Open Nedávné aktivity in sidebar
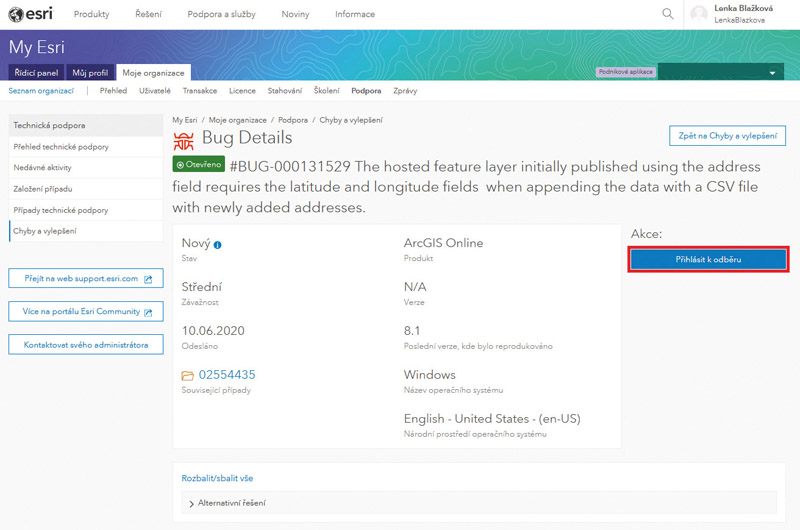 [x=86, y=168]
